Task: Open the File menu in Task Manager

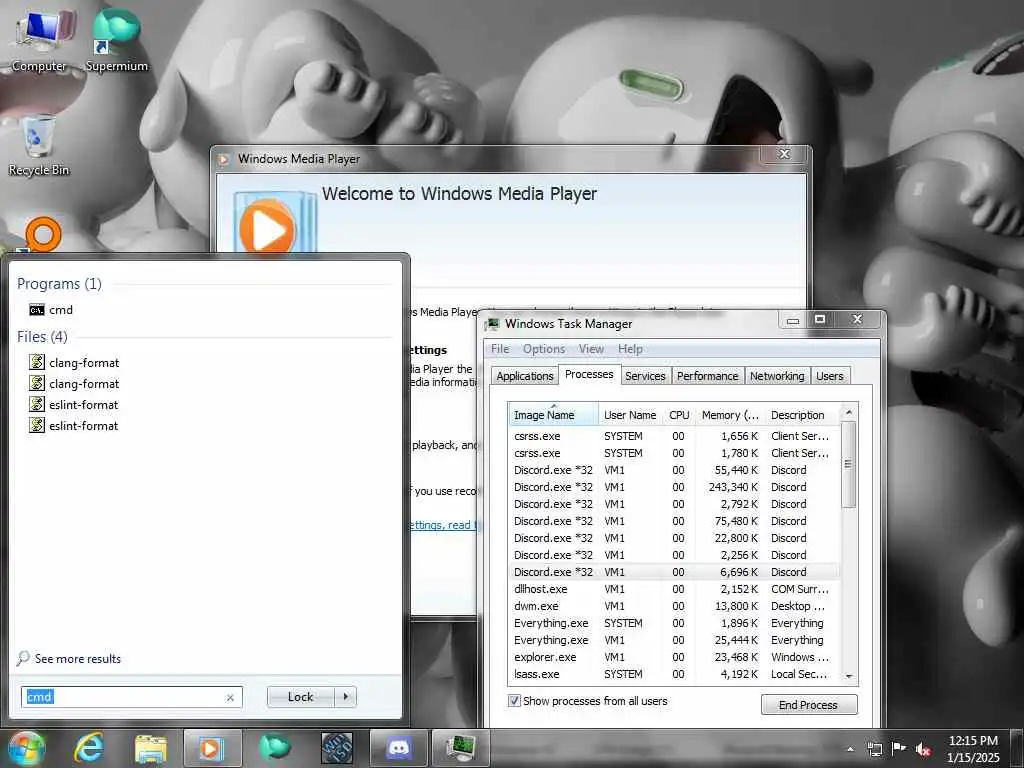Action: pyautogui.click(x=500, y=349)
